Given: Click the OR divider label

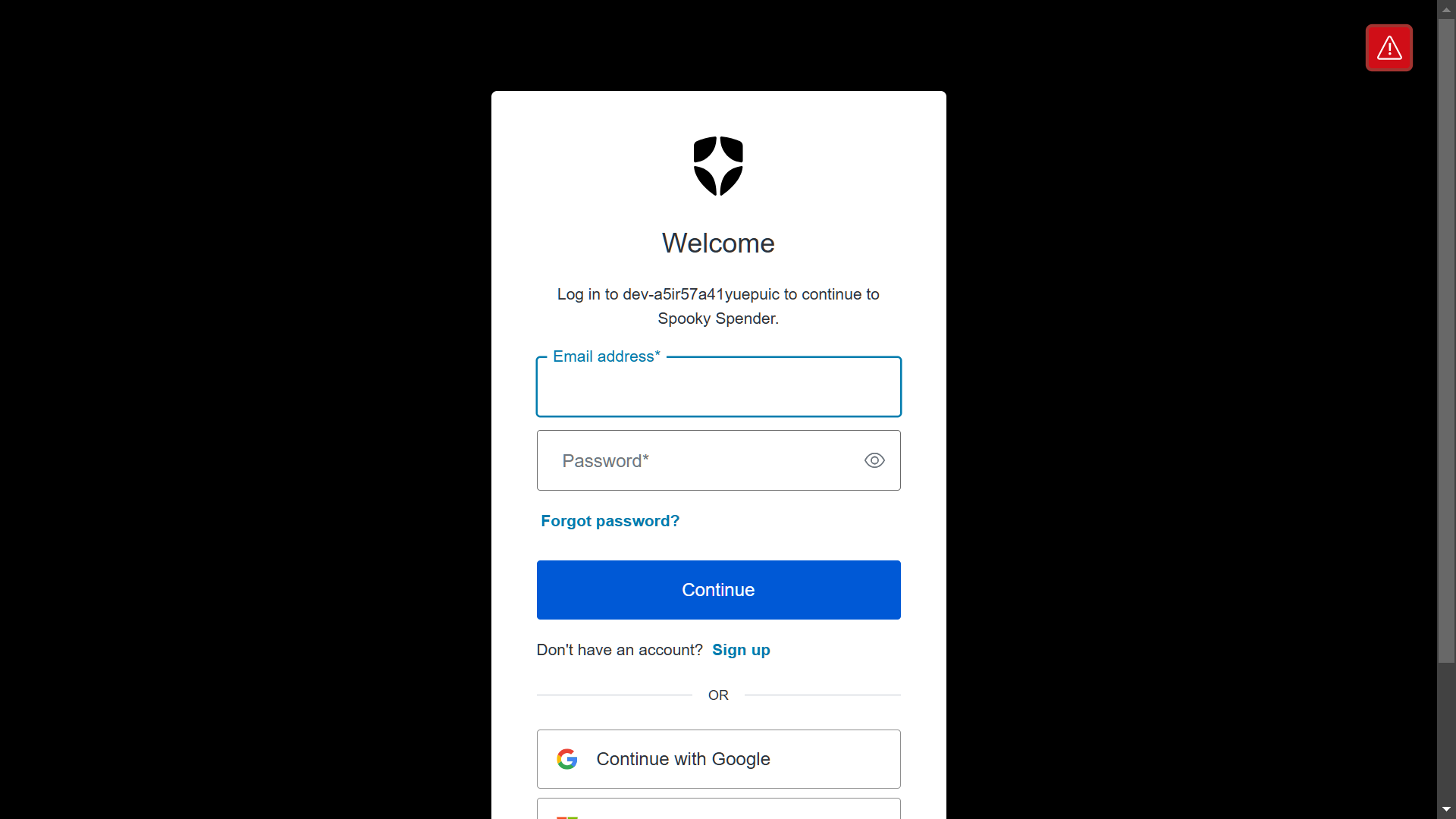Looking at the screenshot, I should point(718,695).
